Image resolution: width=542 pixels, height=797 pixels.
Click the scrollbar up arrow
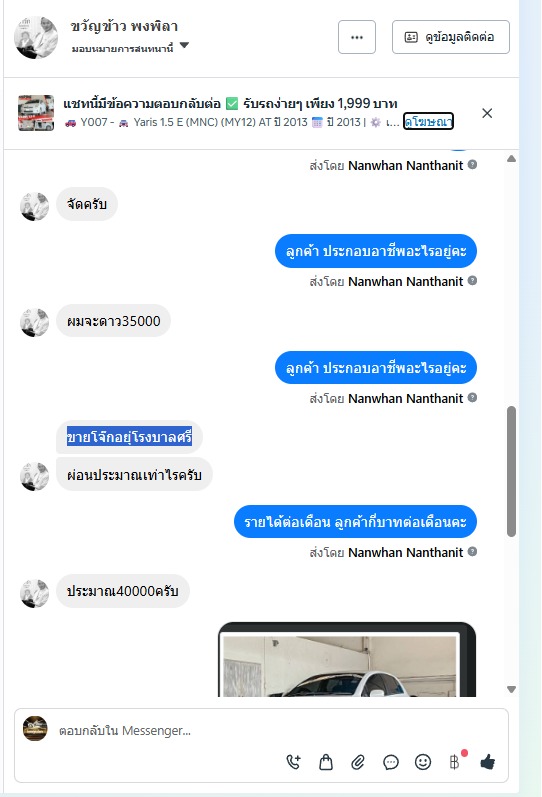(511, 159)
